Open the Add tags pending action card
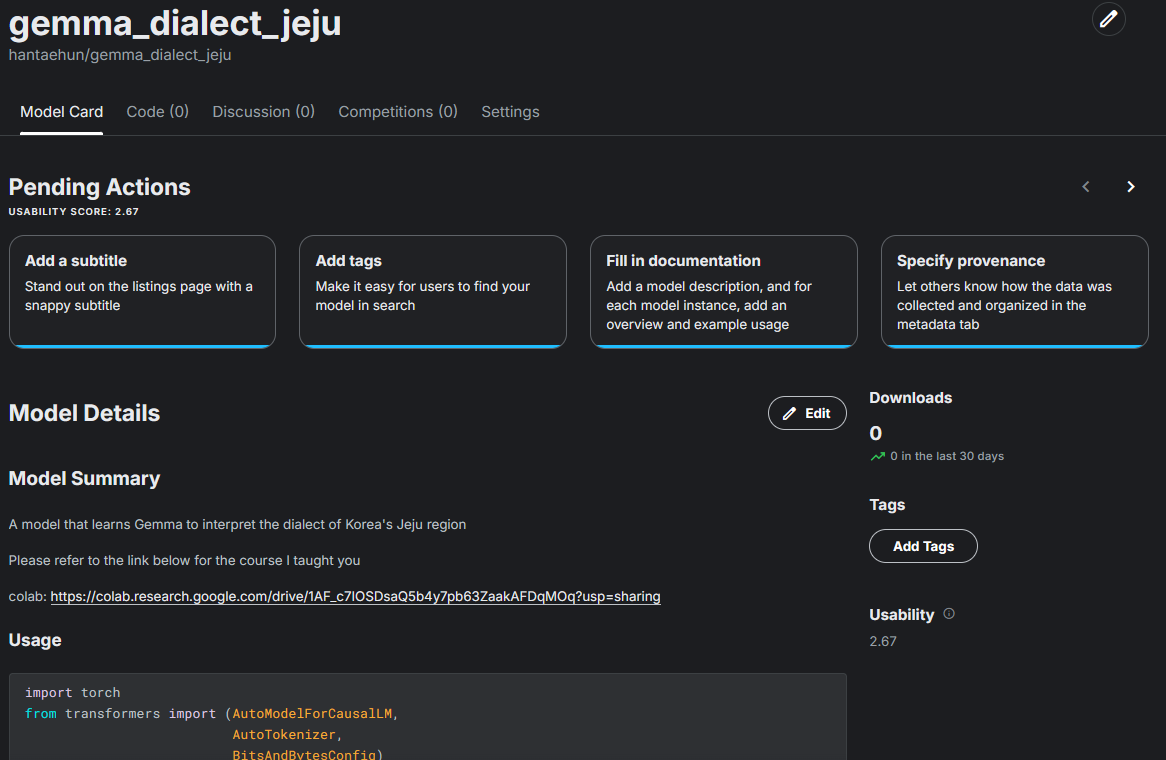1166x760 pixels. (432, 291)
